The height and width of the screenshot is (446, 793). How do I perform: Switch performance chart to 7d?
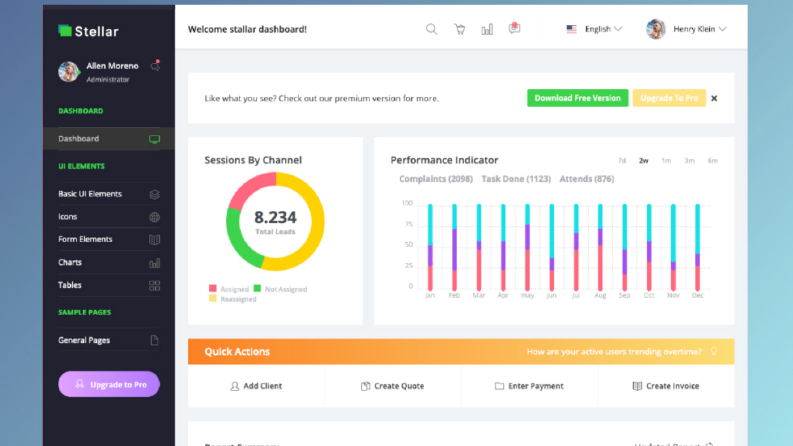pos(622,161)
